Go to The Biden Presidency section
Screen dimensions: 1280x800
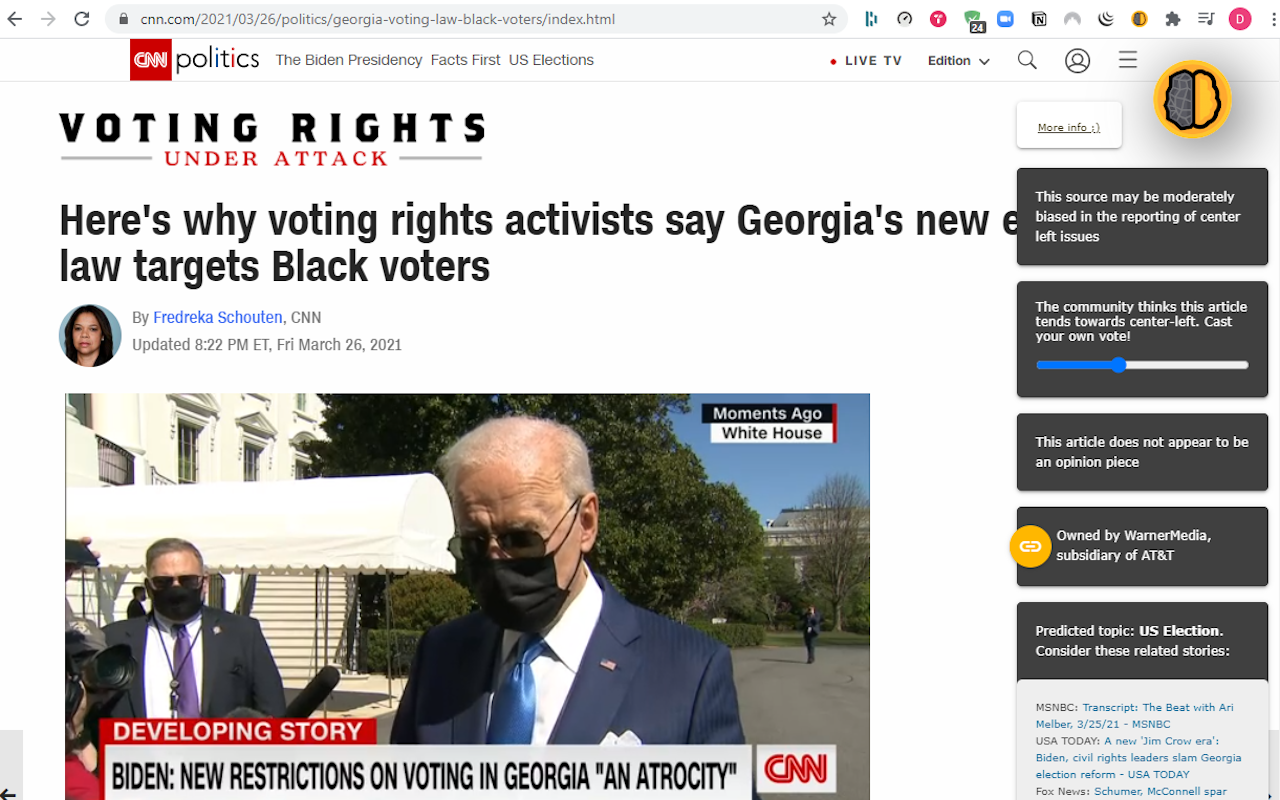(x=349, y=60)
